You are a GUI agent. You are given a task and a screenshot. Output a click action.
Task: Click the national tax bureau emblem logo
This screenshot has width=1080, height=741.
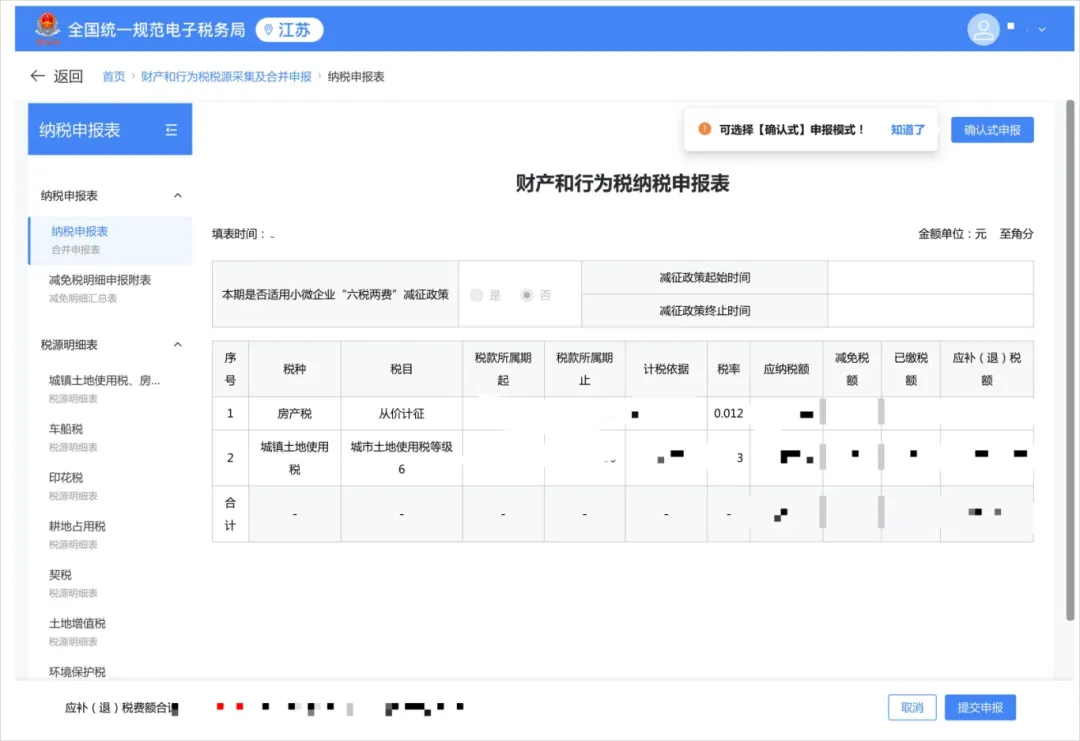[x=48, y=29]
